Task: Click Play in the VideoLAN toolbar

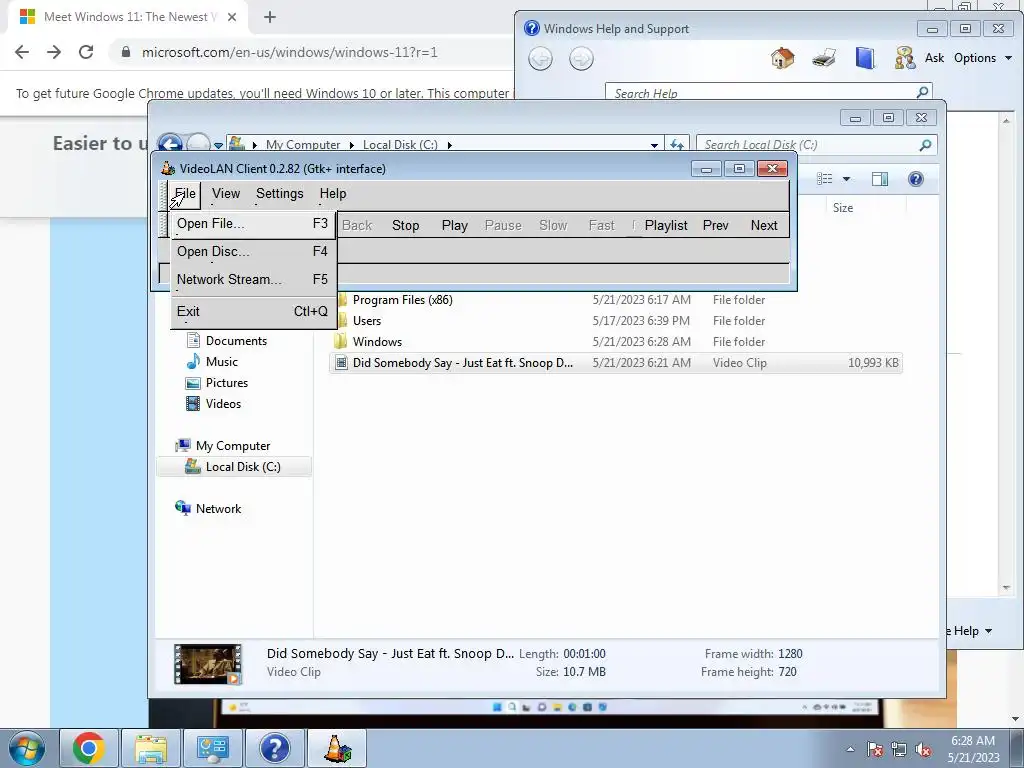Action: 455,225
